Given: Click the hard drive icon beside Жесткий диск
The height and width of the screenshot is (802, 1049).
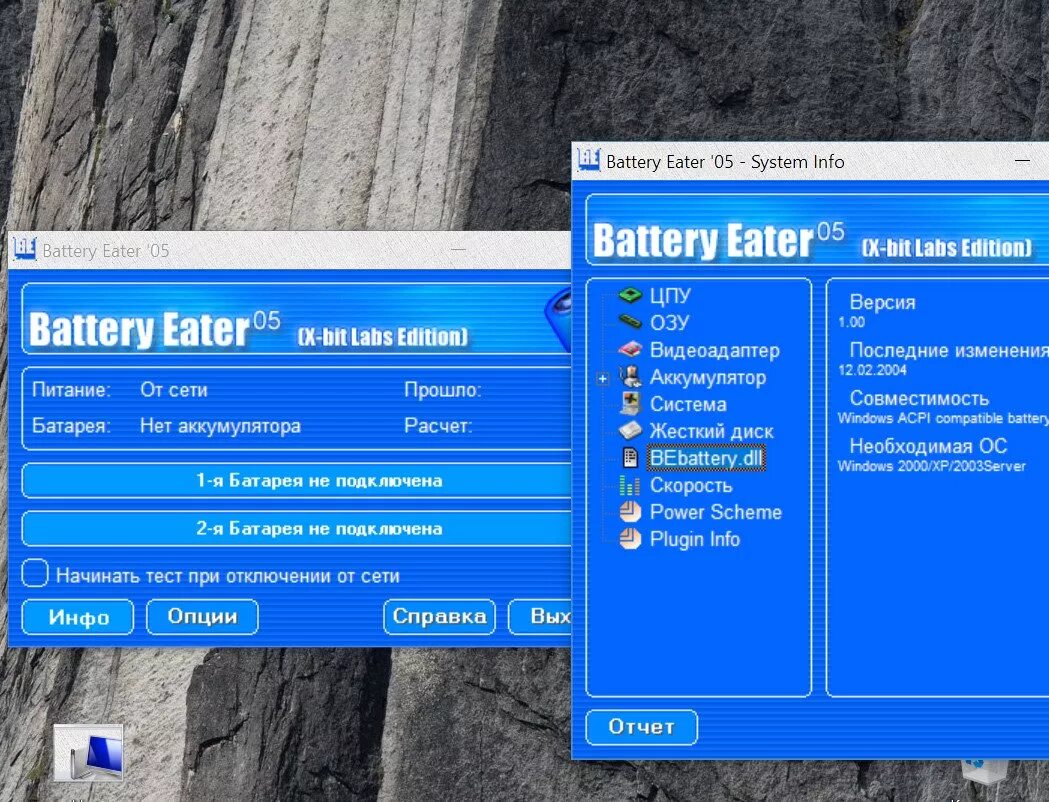Looking at the screenshot, I should [630, 430].
